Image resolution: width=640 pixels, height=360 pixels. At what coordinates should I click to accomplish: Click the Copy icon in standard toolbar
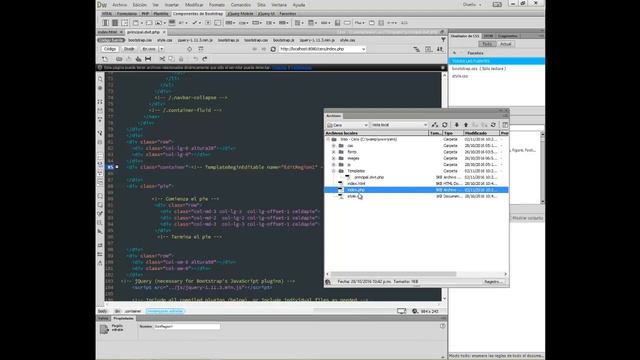point(171,59)
